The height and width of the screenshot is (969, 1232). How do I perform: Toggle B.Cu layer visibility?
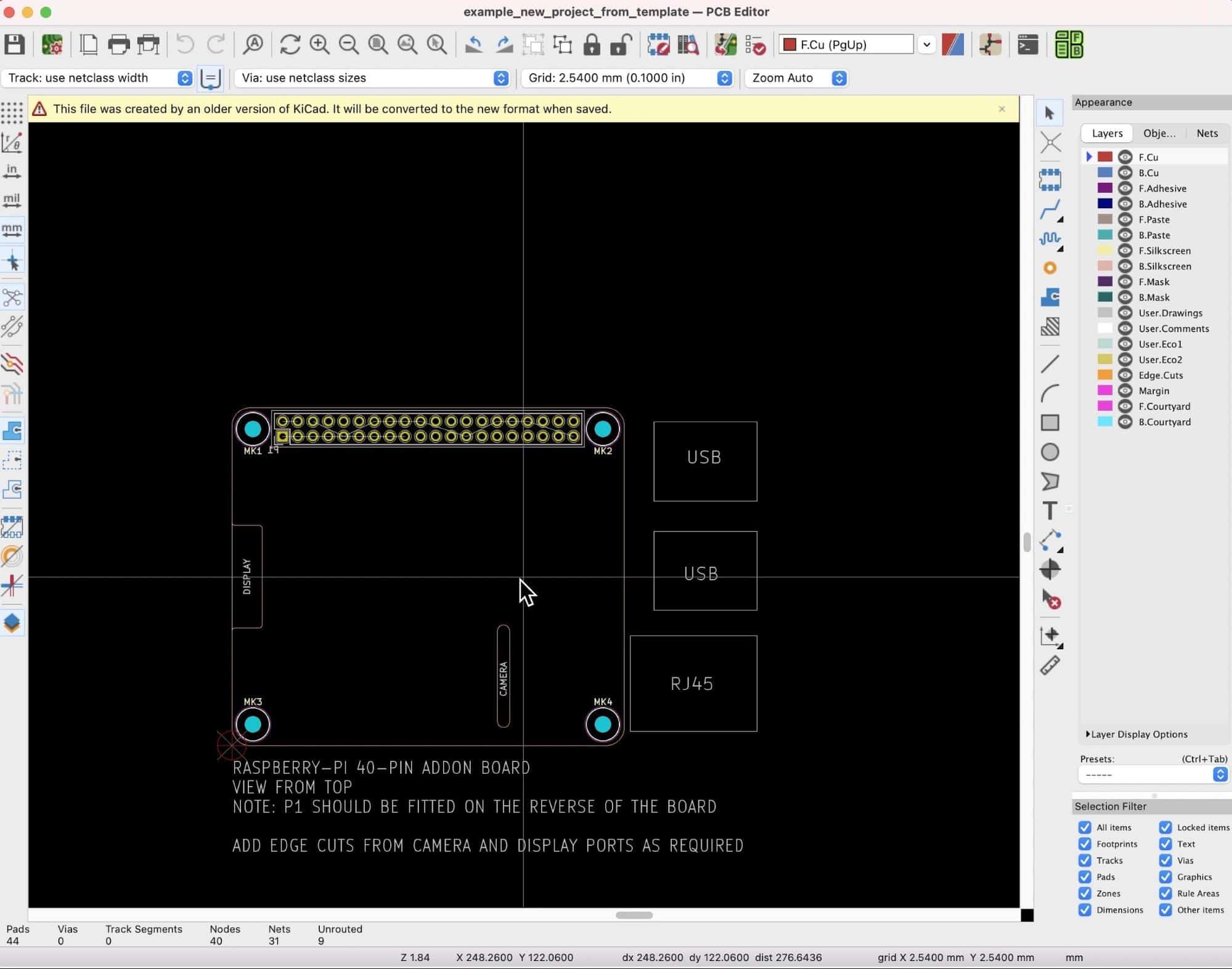pos(1126,172)
